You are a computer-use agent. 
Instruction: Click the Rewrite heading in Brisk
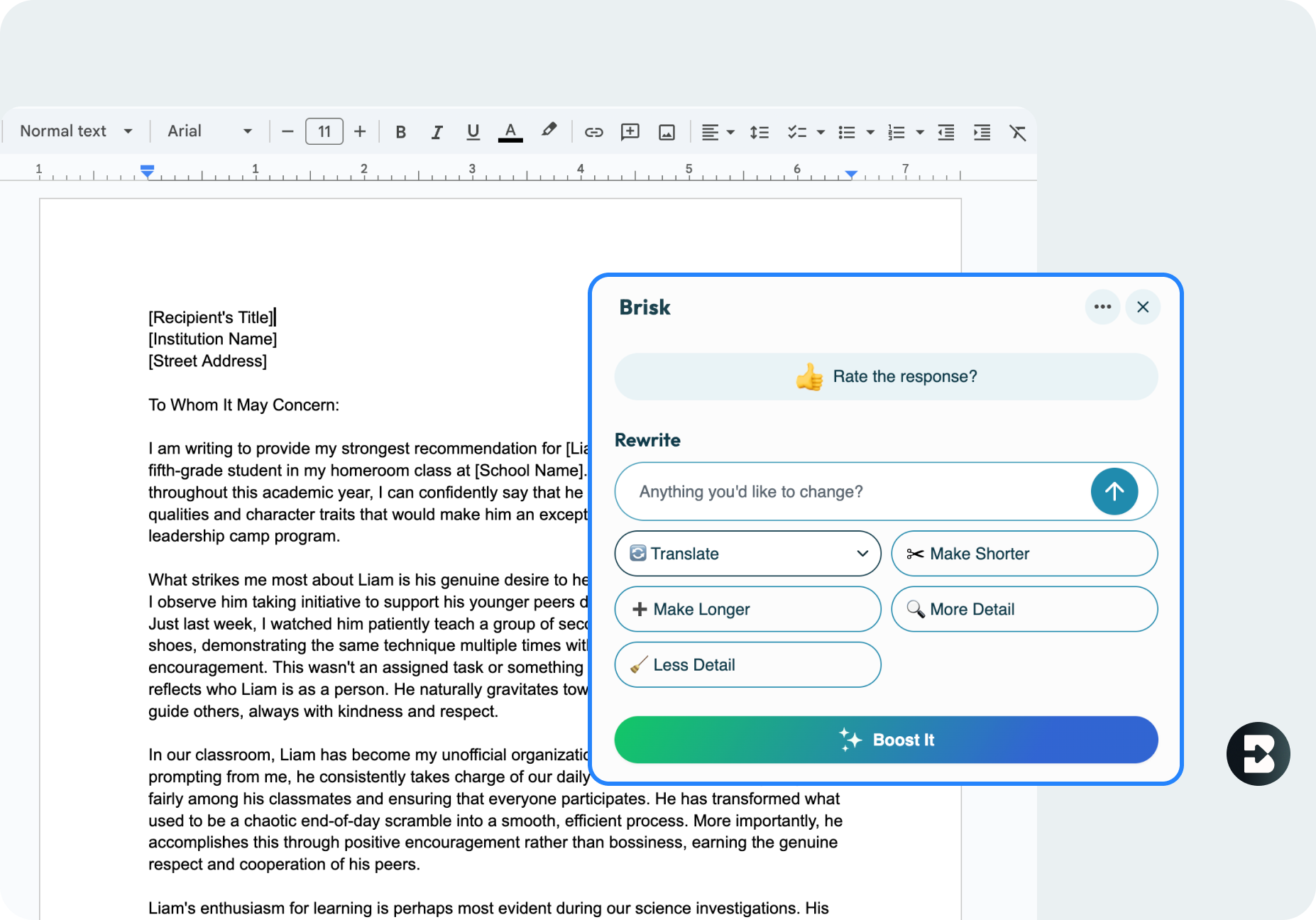(647, 440)
